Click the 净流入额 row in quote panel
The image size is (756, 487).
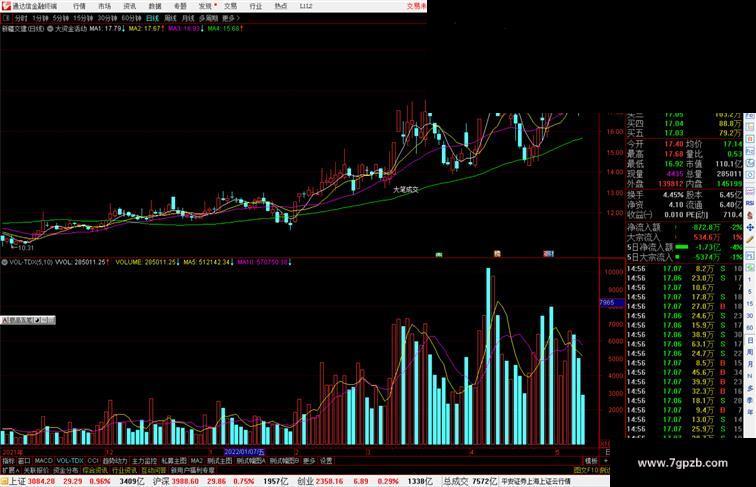(x=685, y=227)
